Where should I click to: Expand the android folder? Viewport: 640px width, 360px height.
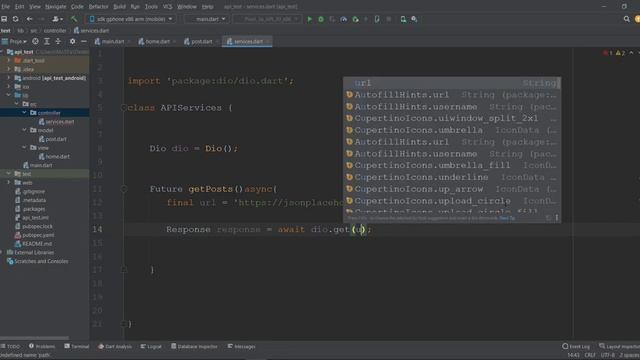(x=9, y=78)
